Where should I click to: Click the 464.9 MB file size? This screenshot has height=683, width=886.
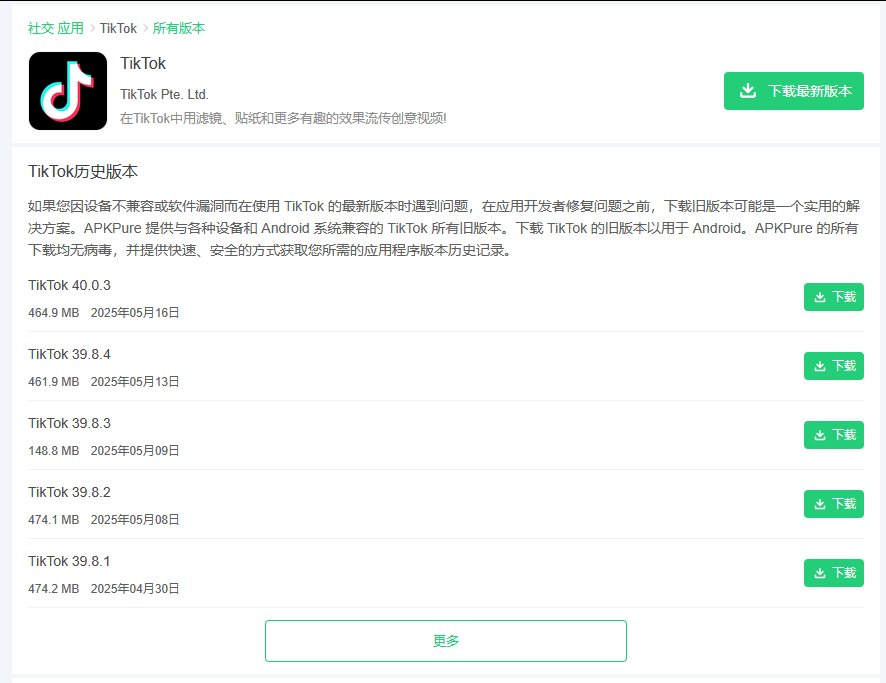pos(54,312)
